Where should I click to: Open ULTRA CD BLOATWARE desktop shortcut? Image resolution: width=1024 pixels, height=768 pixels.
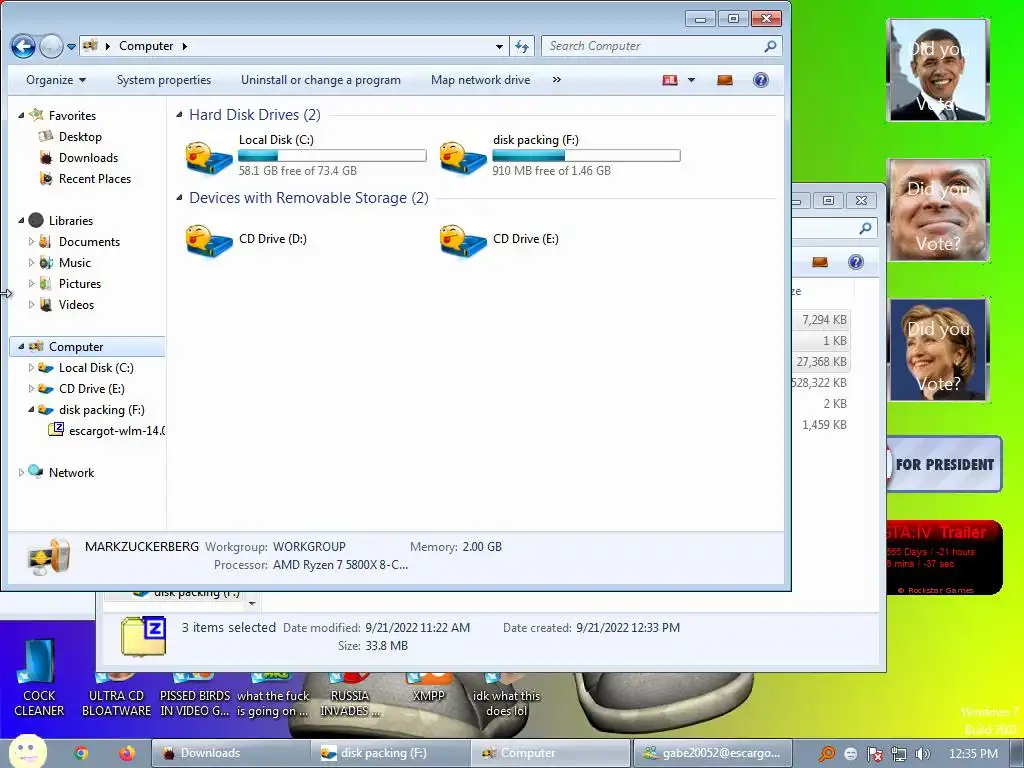tap(116, 696)
